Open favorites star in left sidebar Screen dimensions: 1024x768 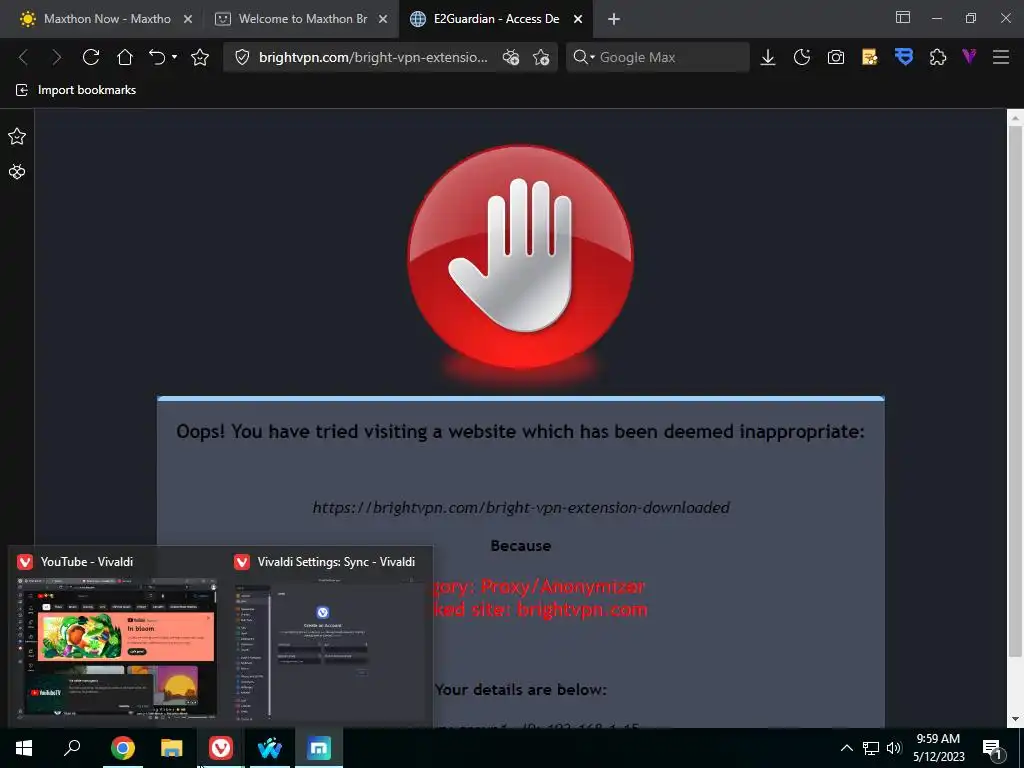[x=17, y=136]
